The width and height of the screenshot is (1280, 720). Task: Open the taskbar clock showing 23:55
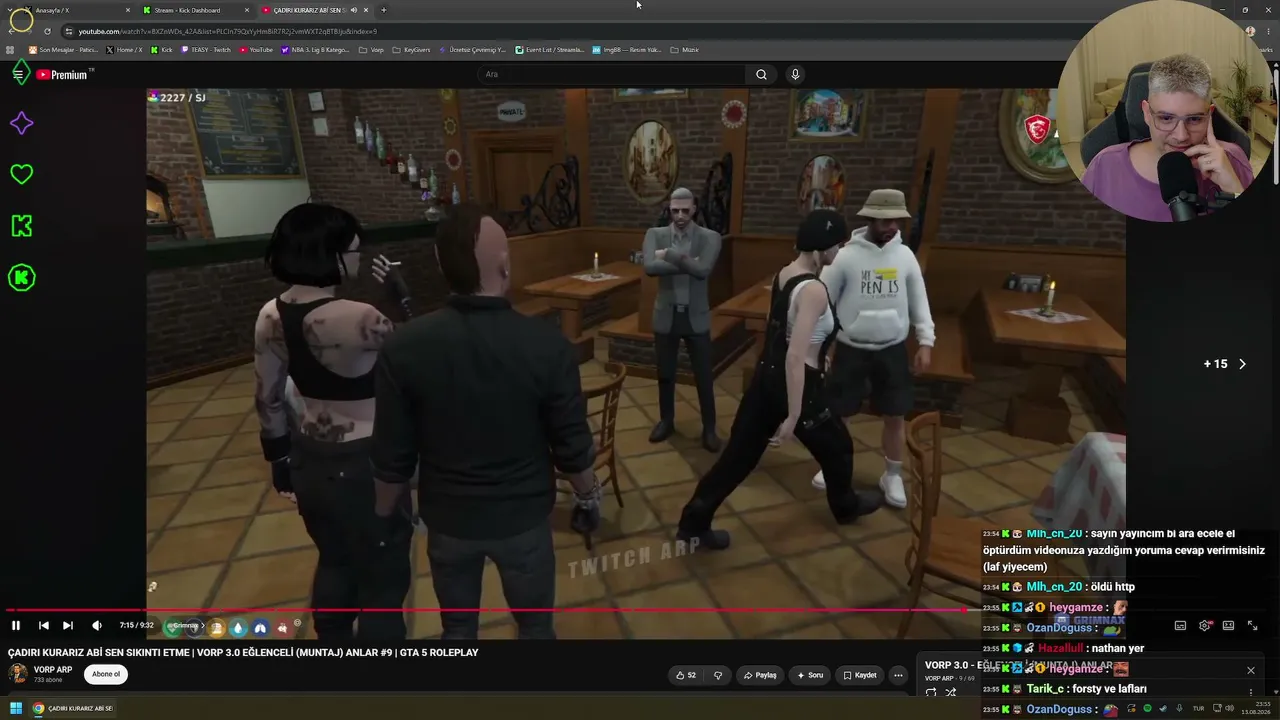coord(1257,709)
